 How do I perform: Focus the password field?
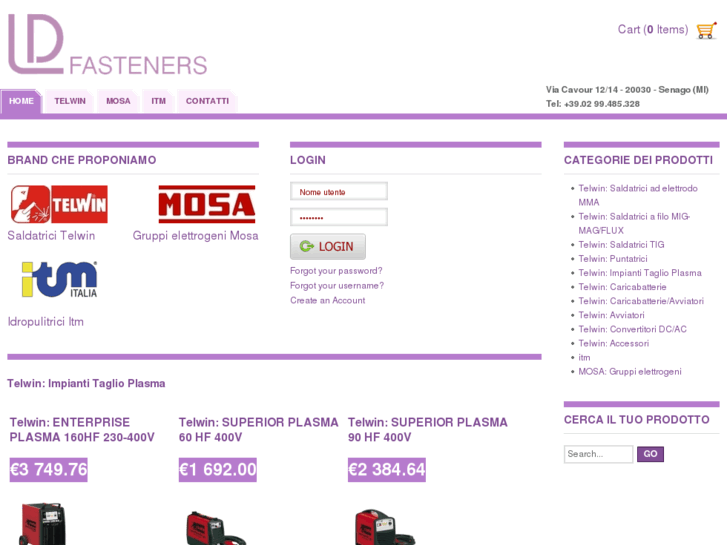tap(339, 217)
